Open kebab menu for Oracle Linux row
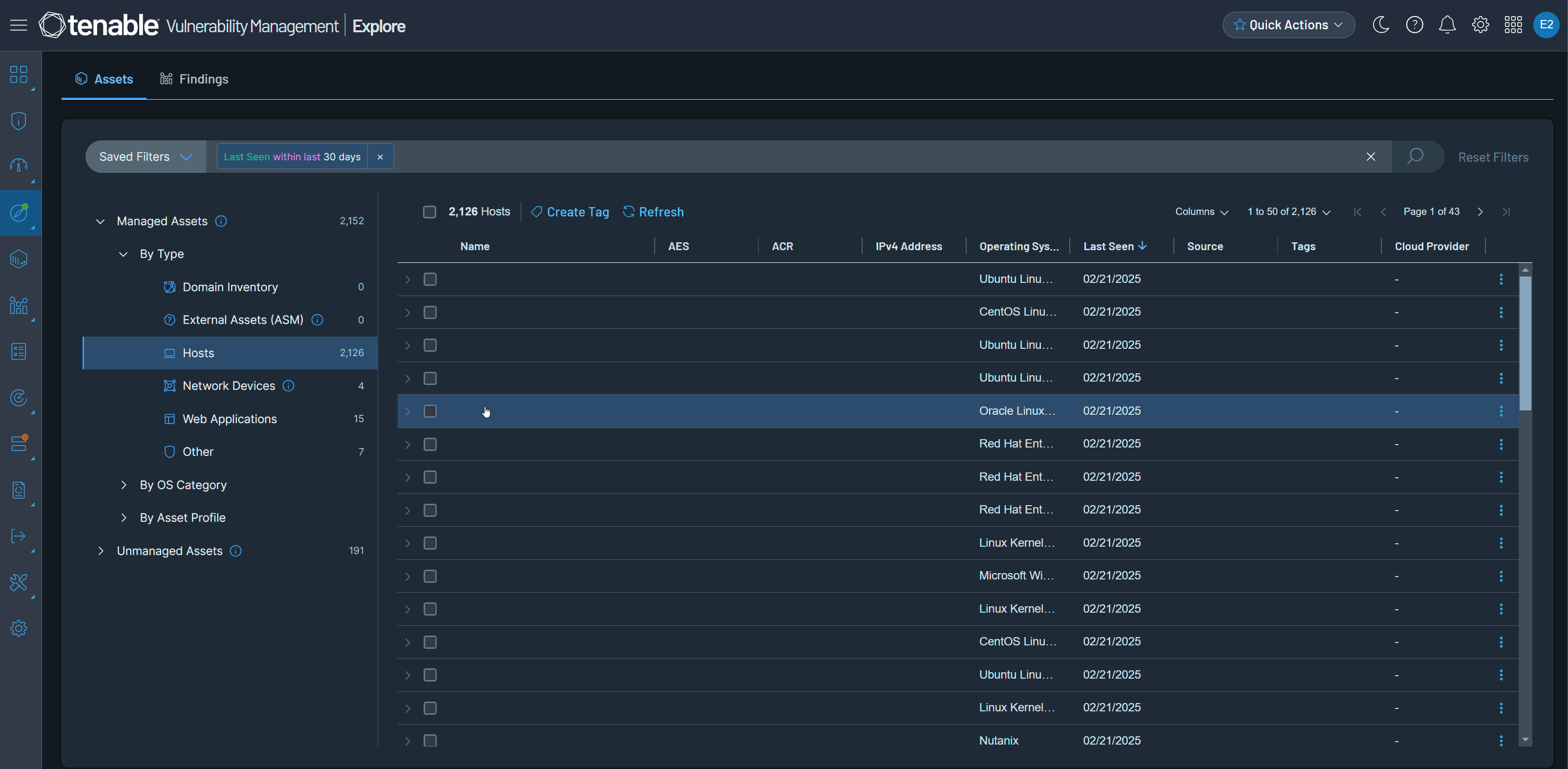The image size is (1568, 769). point(1501,411)
